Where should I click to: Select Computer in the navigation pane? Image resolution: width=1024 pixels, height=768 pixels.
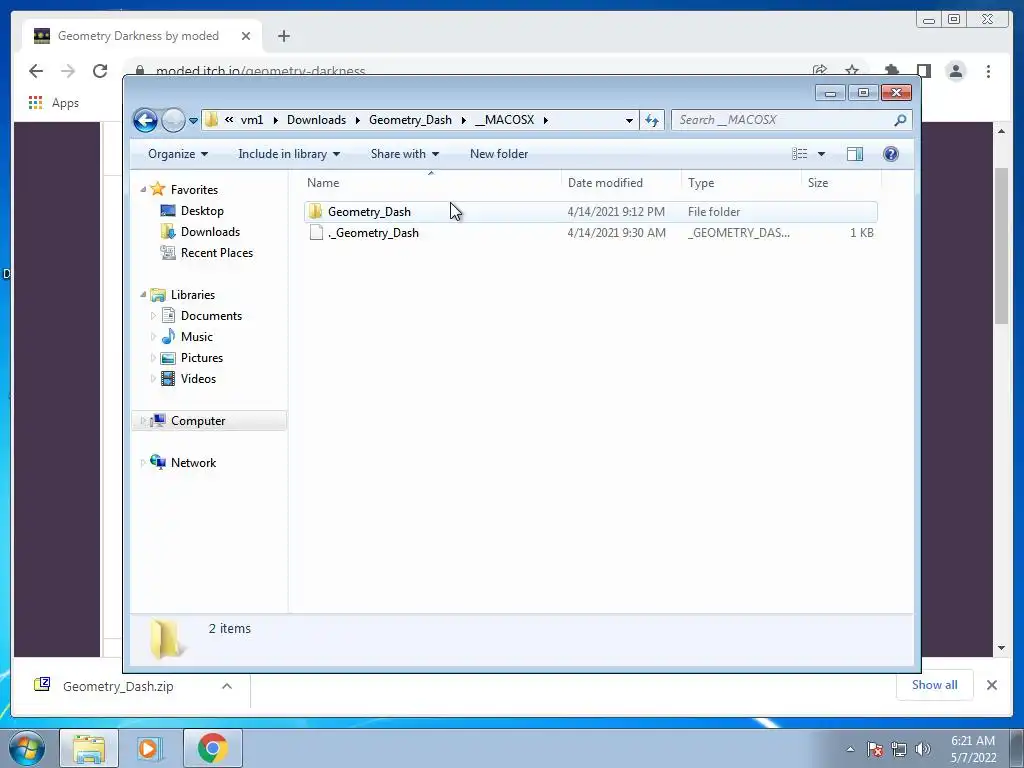tap(209, 421)
